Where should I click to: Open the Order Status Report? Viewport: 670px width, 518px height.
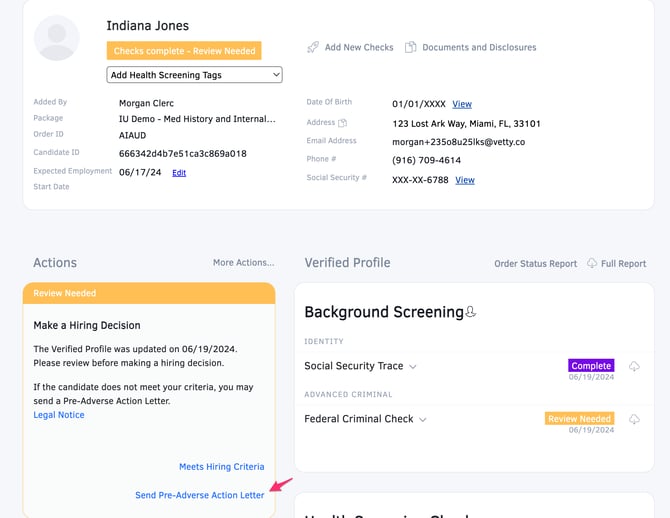pyautogui.click(x=535, y=264)
